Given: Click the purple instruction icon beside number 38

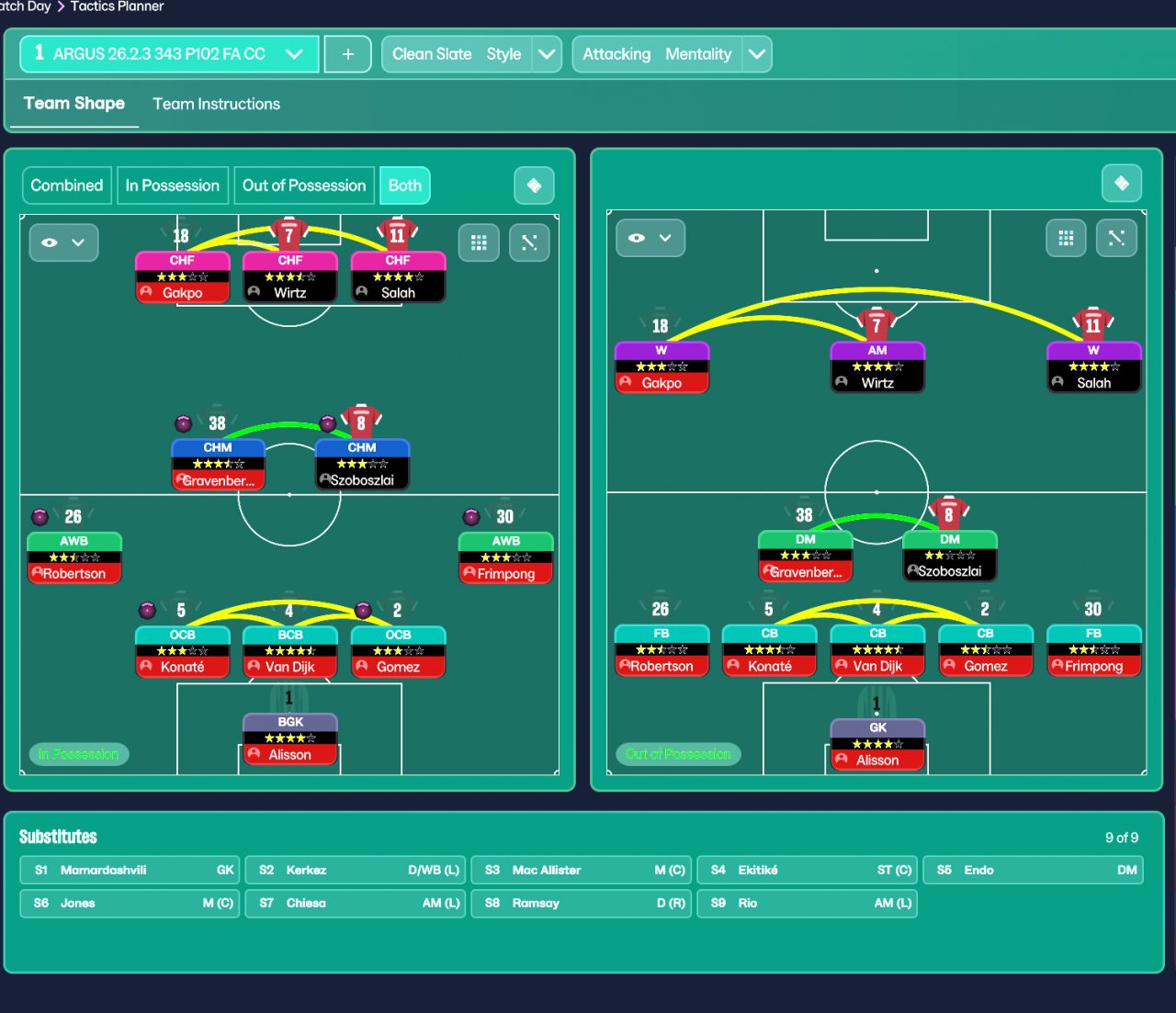Looking at the screenshot, I should click(x=184, y=423).
